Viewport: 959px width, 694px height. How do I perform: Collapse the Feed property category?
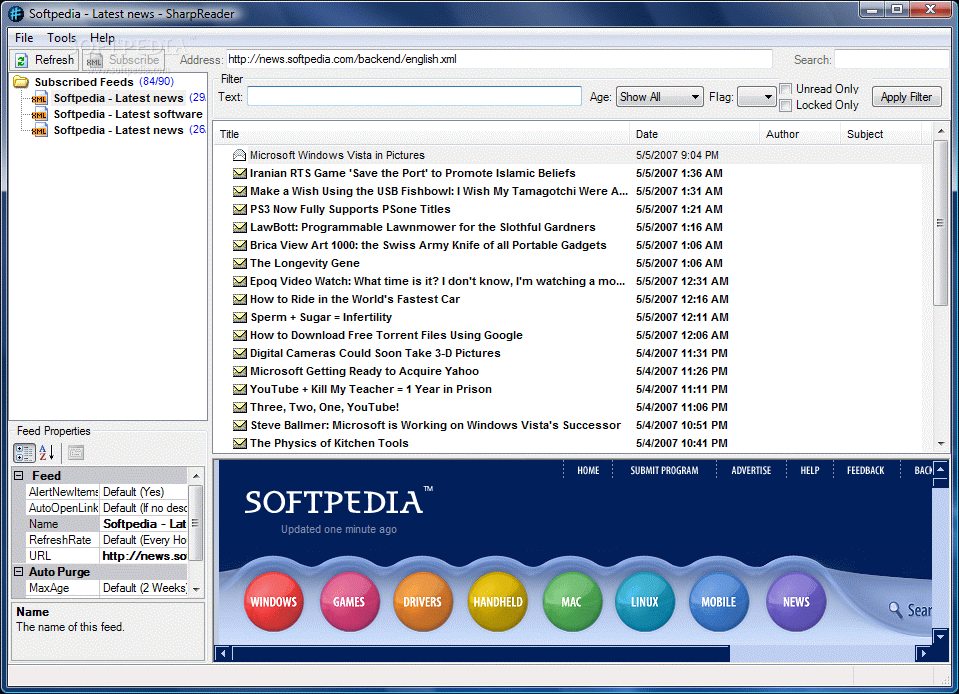(x=18, y=476)
